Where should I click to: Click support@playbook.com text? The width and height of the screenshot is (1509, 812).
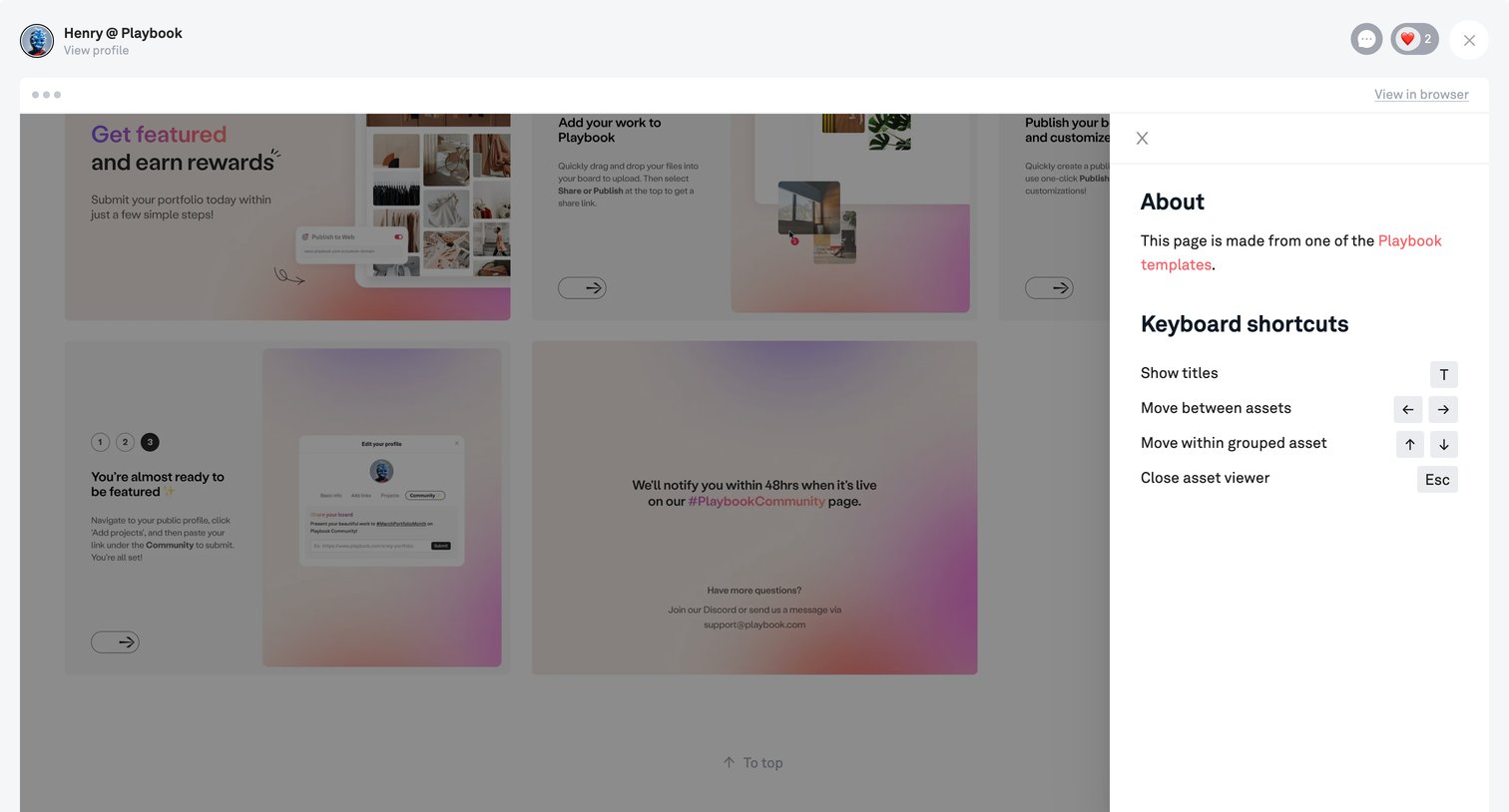[754, 625]
